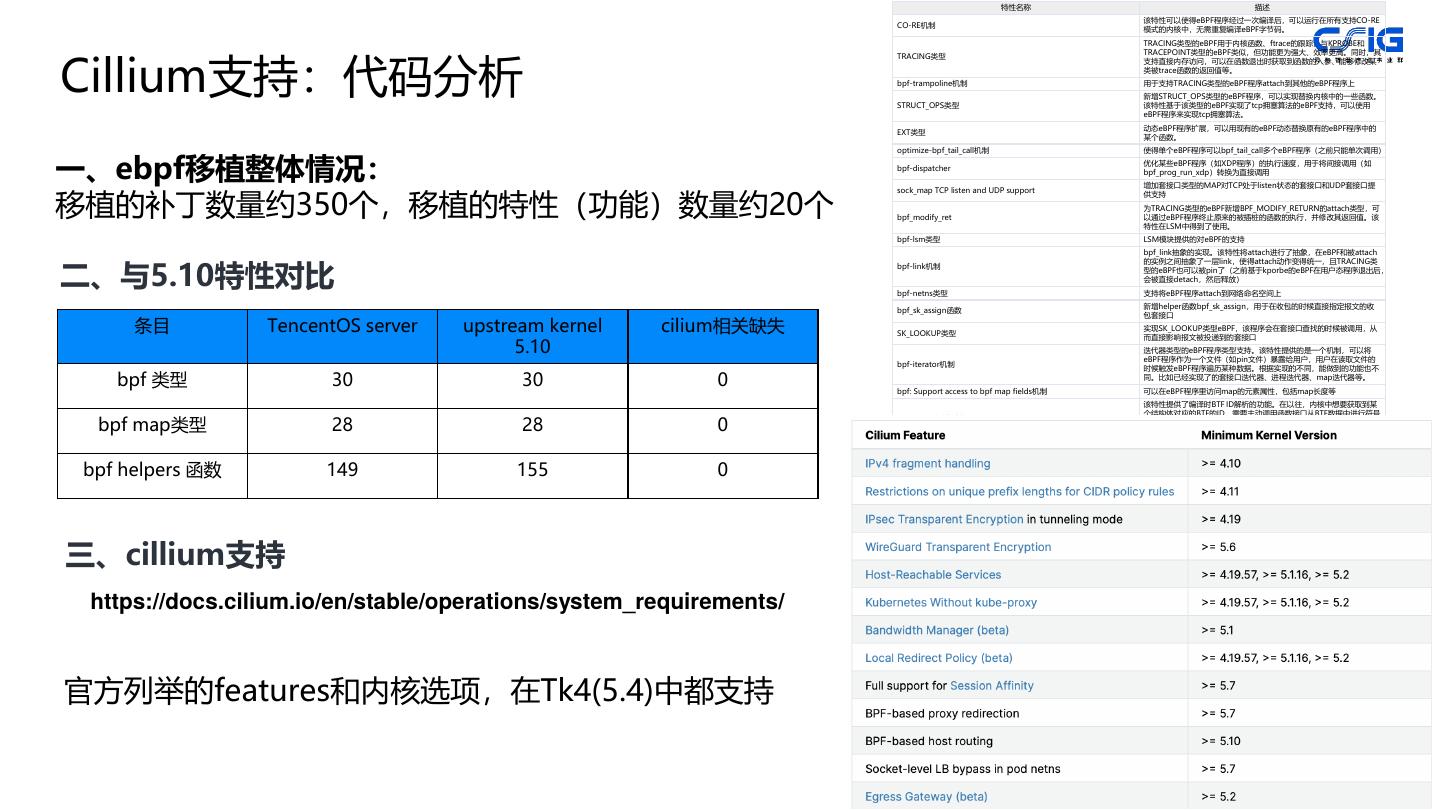The width and height of the screenshot is (1440, 810).
Task: Open the Host-Reachable Services link
Action: [933, 575]
